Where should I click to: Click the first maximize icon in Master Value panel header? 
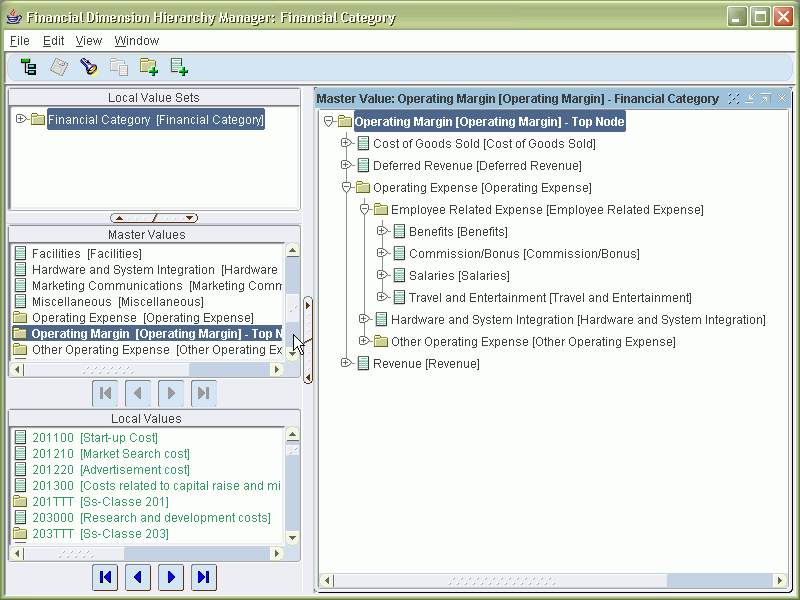[x=733, y=98]
